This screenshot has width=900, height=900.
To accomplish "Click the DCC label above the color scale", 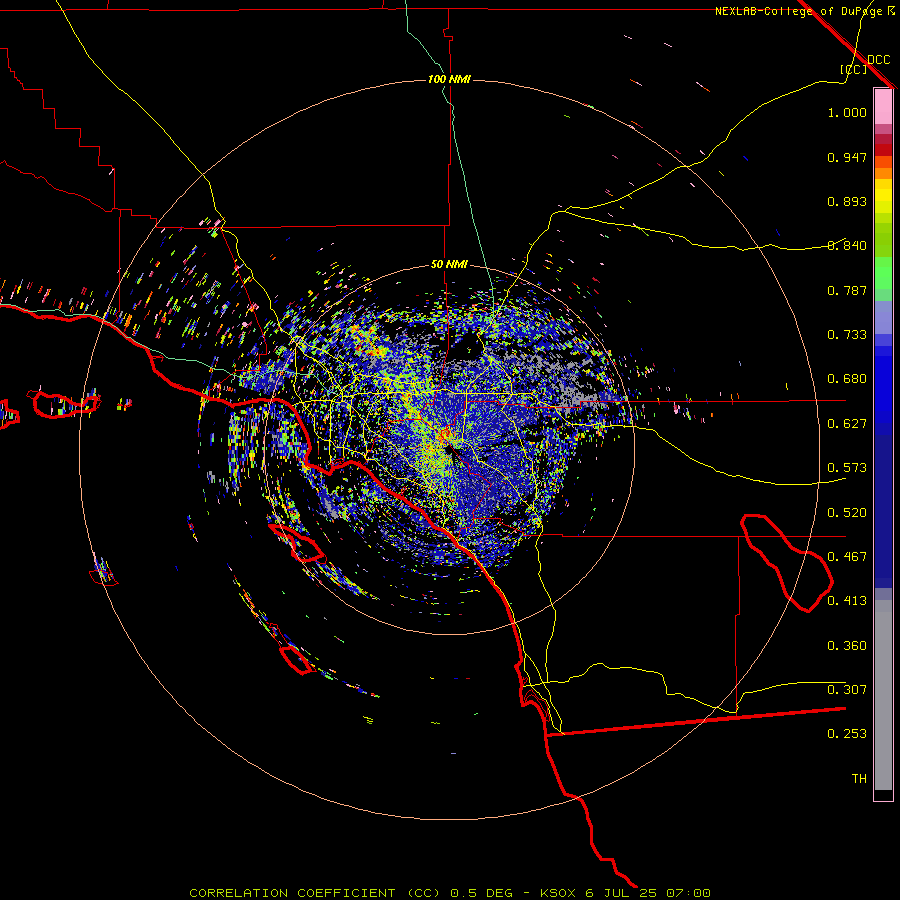I will point(878,60).
